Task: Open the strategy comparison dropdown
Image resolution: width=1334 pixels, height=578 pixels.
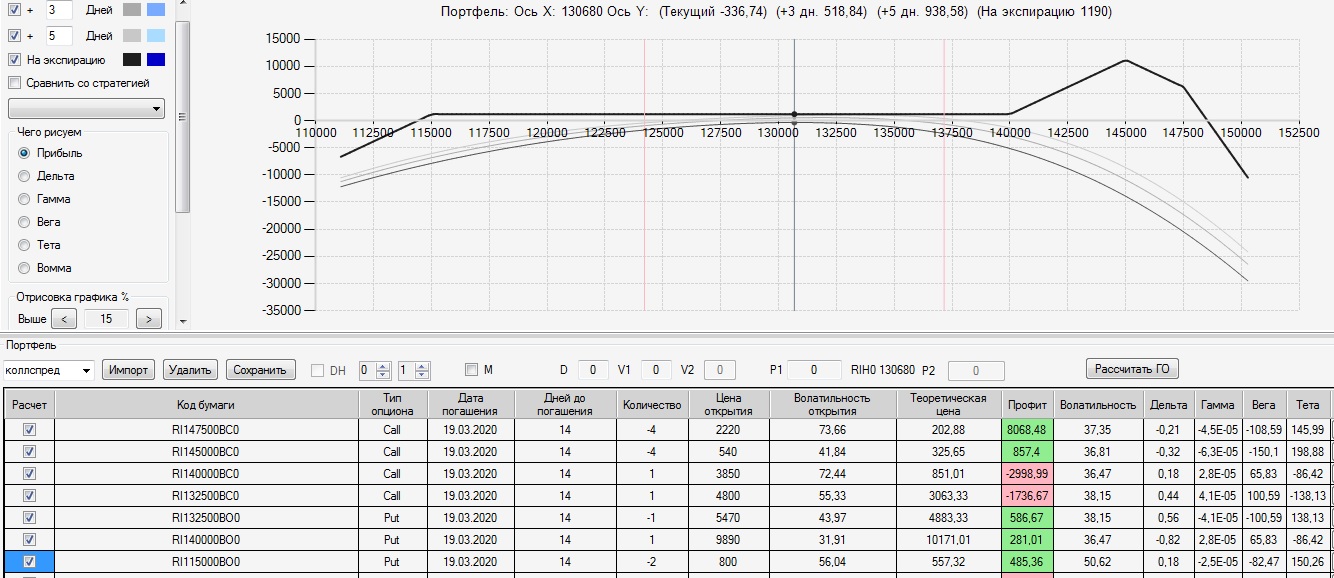Action: (87, 108)
